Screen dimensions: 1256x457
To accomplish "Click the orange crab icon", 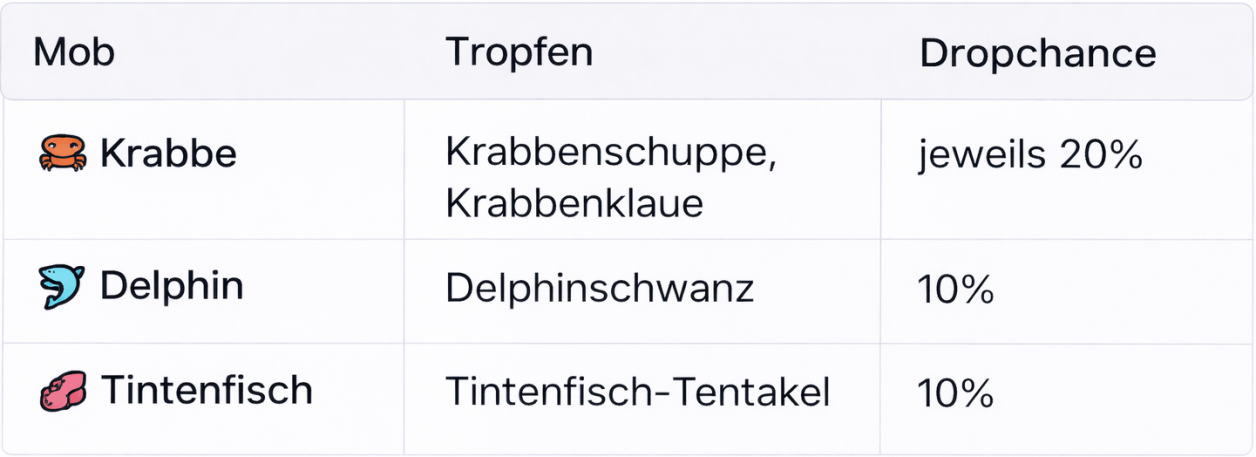I will click(63, 154).
